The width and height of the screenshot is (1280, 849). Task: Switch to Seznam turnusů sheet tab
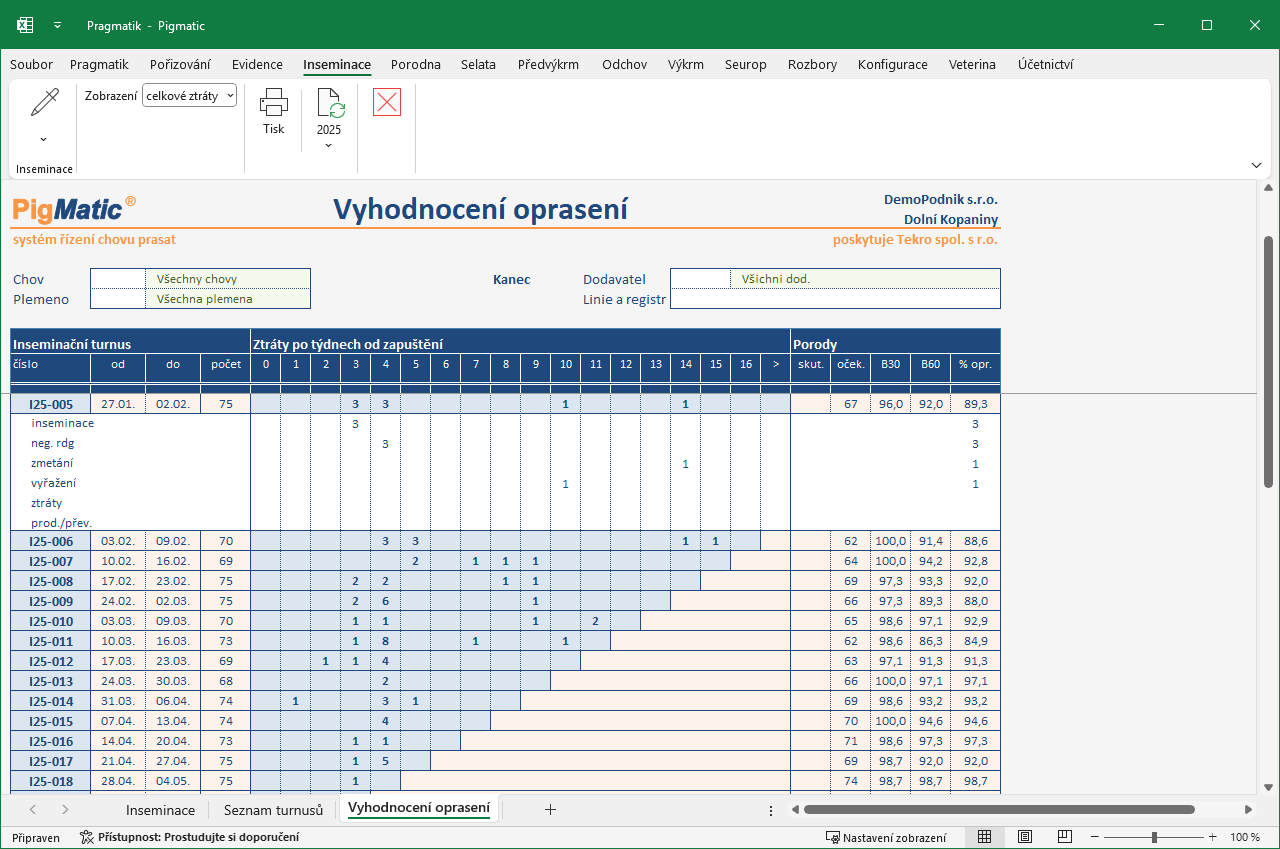273,810
